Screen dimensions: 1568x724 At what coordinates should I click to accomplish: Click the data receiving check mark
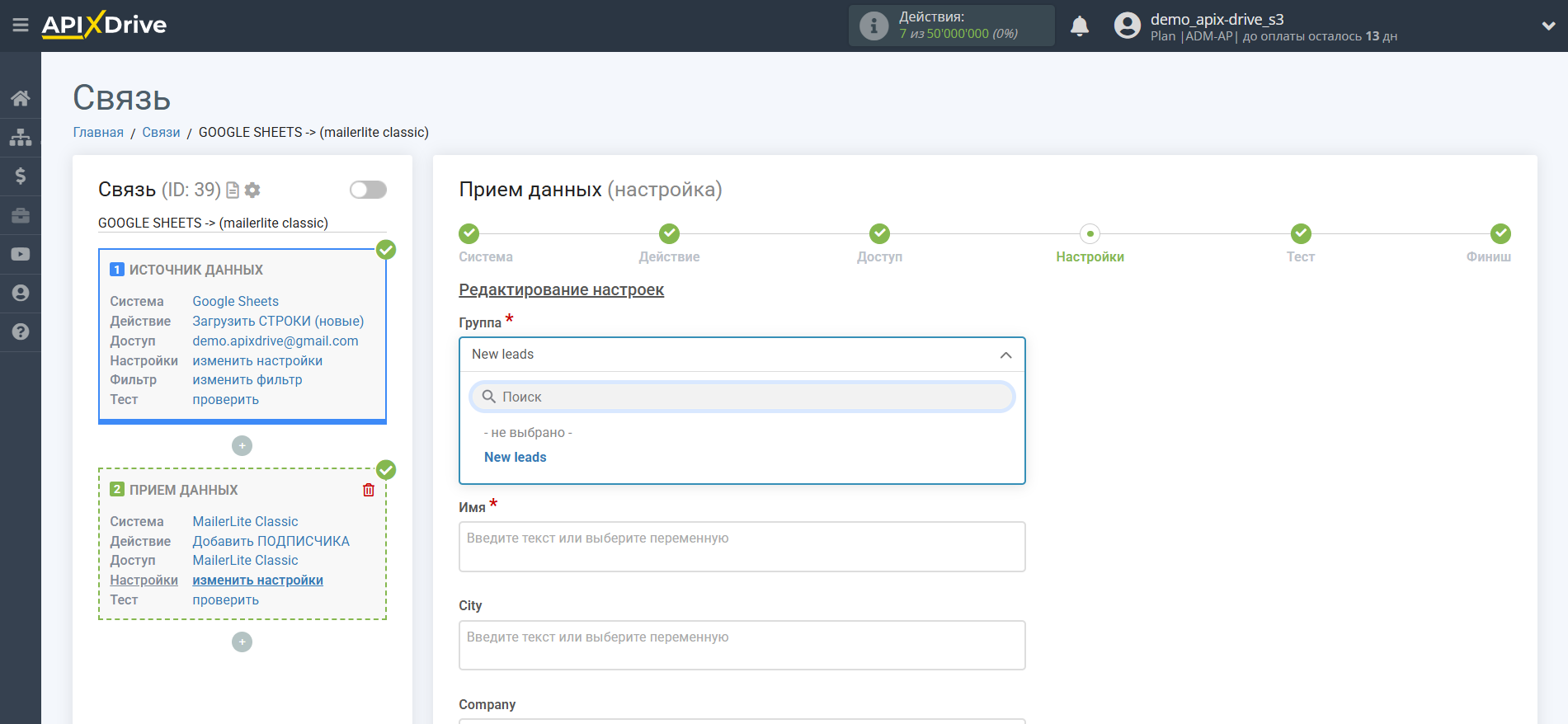[x=386, y=470]
